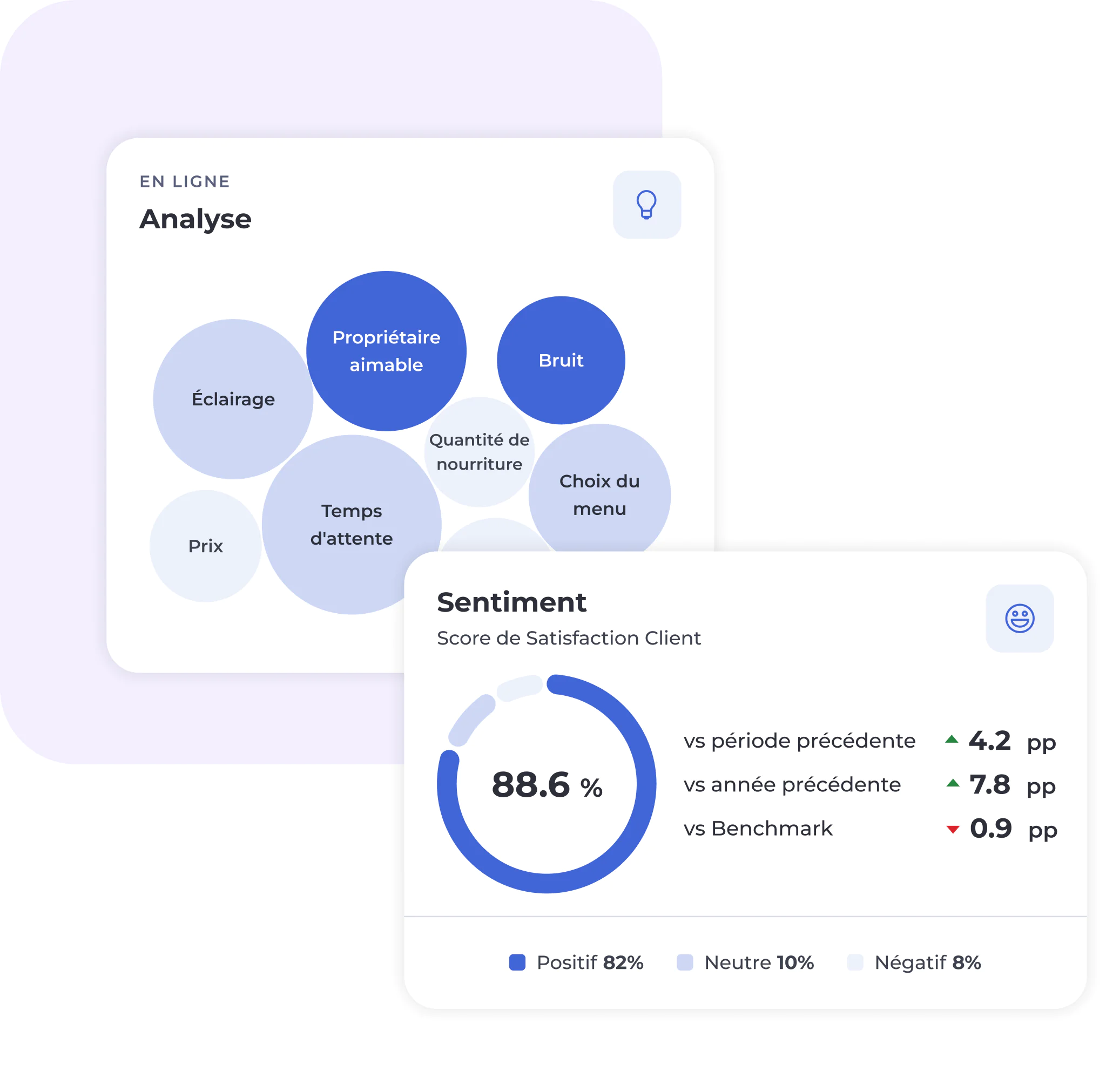Click the 'vs période précédente' label
This screenshot has height=1092, width=1106.
[x=799, y=741]
